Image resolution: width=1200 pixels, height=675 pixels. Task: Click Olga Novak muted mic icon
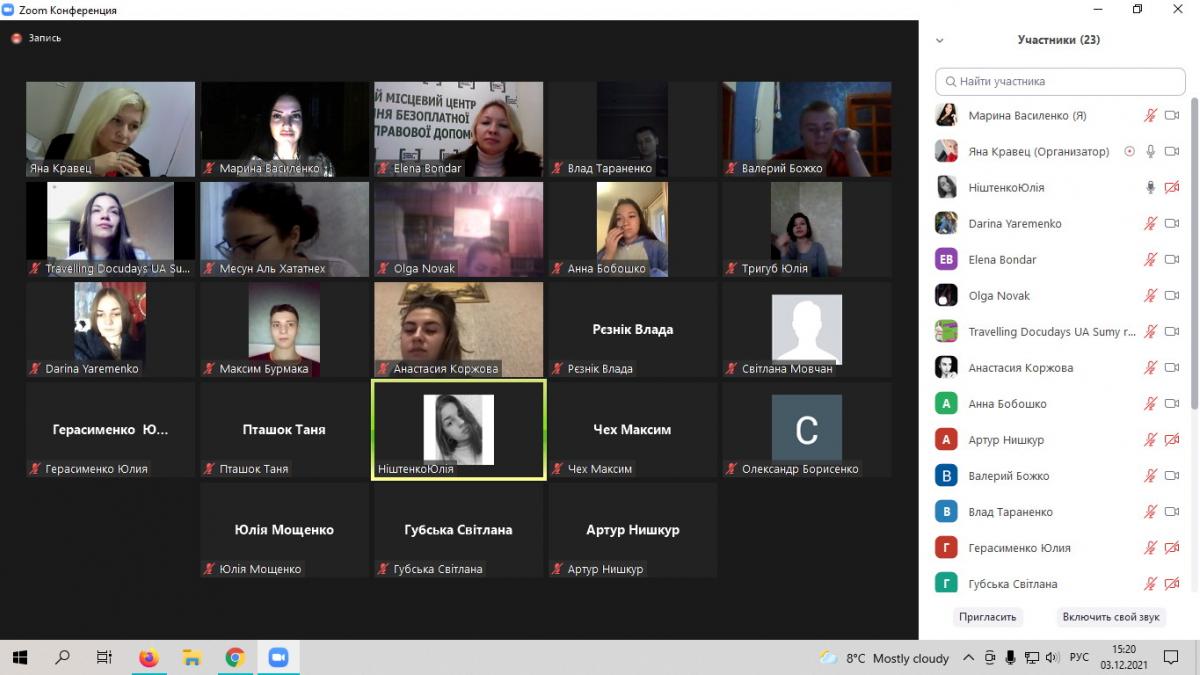point(1151,296)
